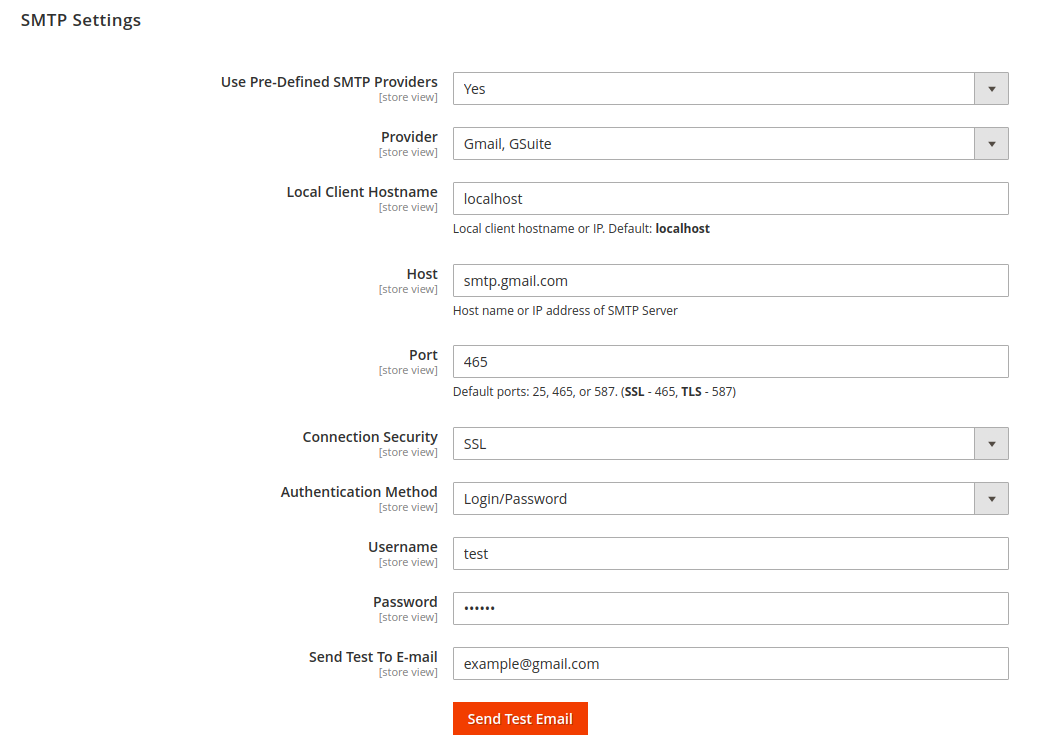Click into the Password field
Viewport: 1058px width, 755px height.
click(730, 609)
